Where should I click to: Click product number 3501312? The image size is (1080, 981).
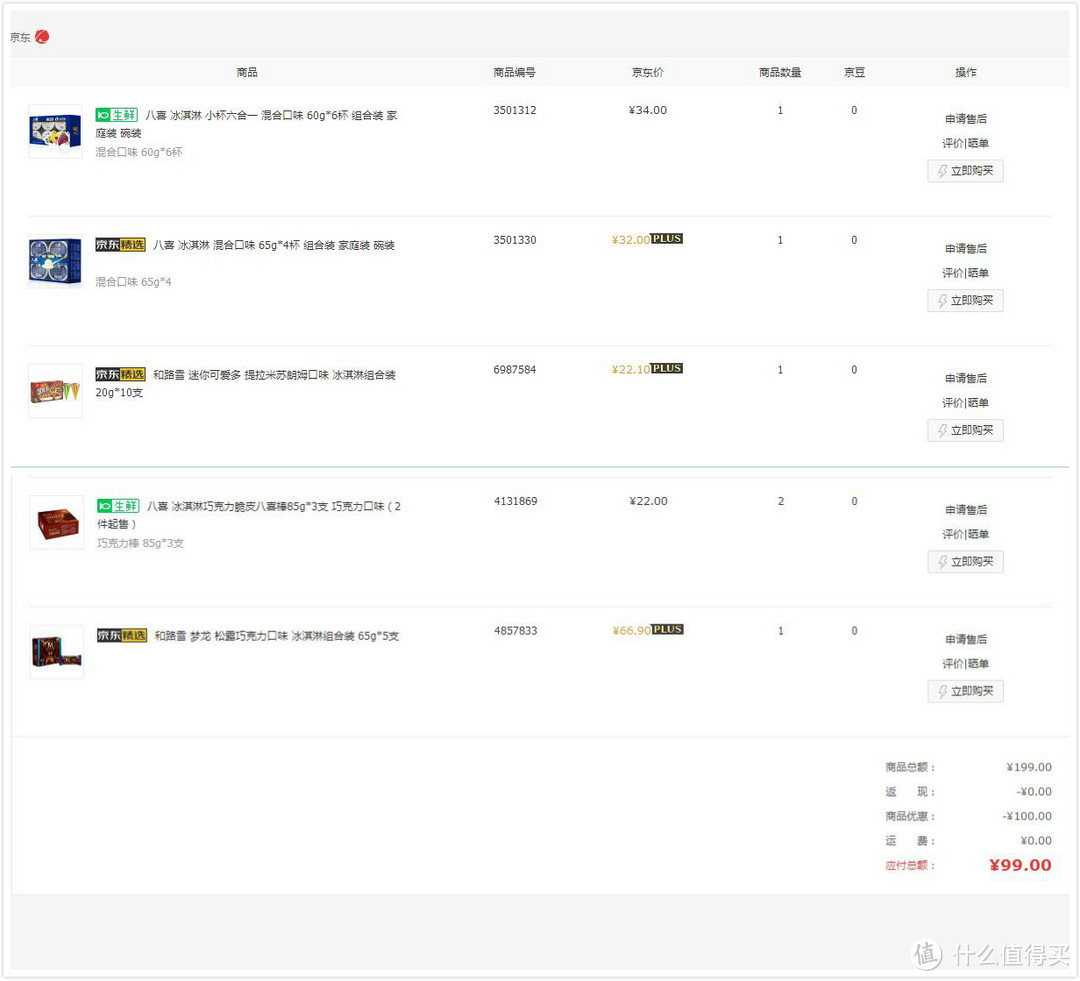click(x=515, y=110)
